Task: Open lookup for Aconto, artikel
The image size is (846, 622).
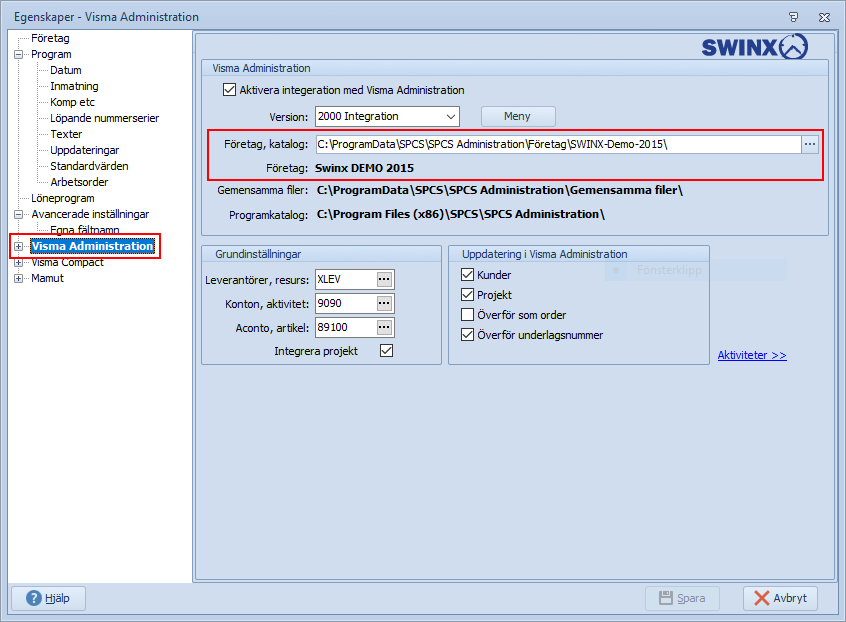Action: pos(384,327)
